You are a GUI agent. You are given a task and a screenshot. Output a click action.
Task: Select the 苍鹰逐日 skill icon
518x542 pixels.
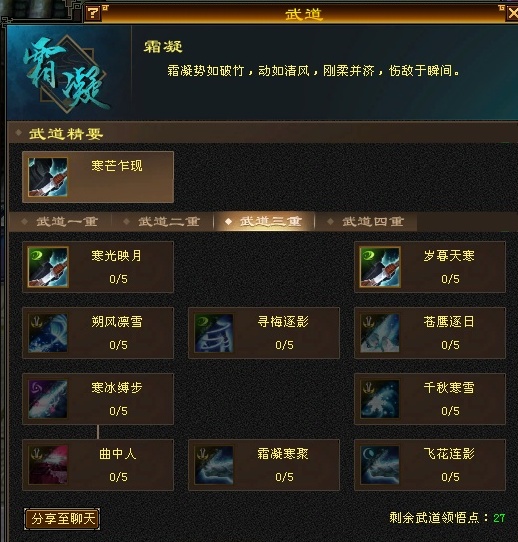point(380,333)
